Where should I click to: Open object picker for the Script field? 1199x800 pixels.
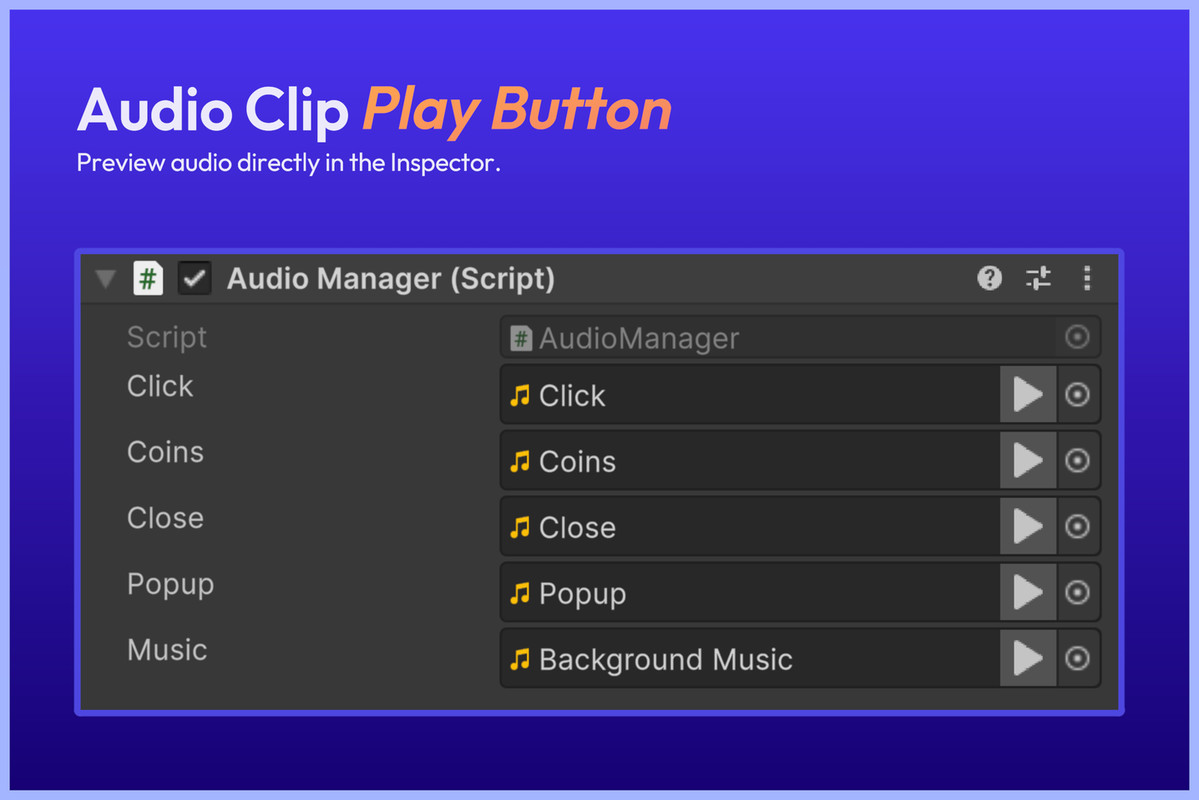click(x=1077, y=337)
